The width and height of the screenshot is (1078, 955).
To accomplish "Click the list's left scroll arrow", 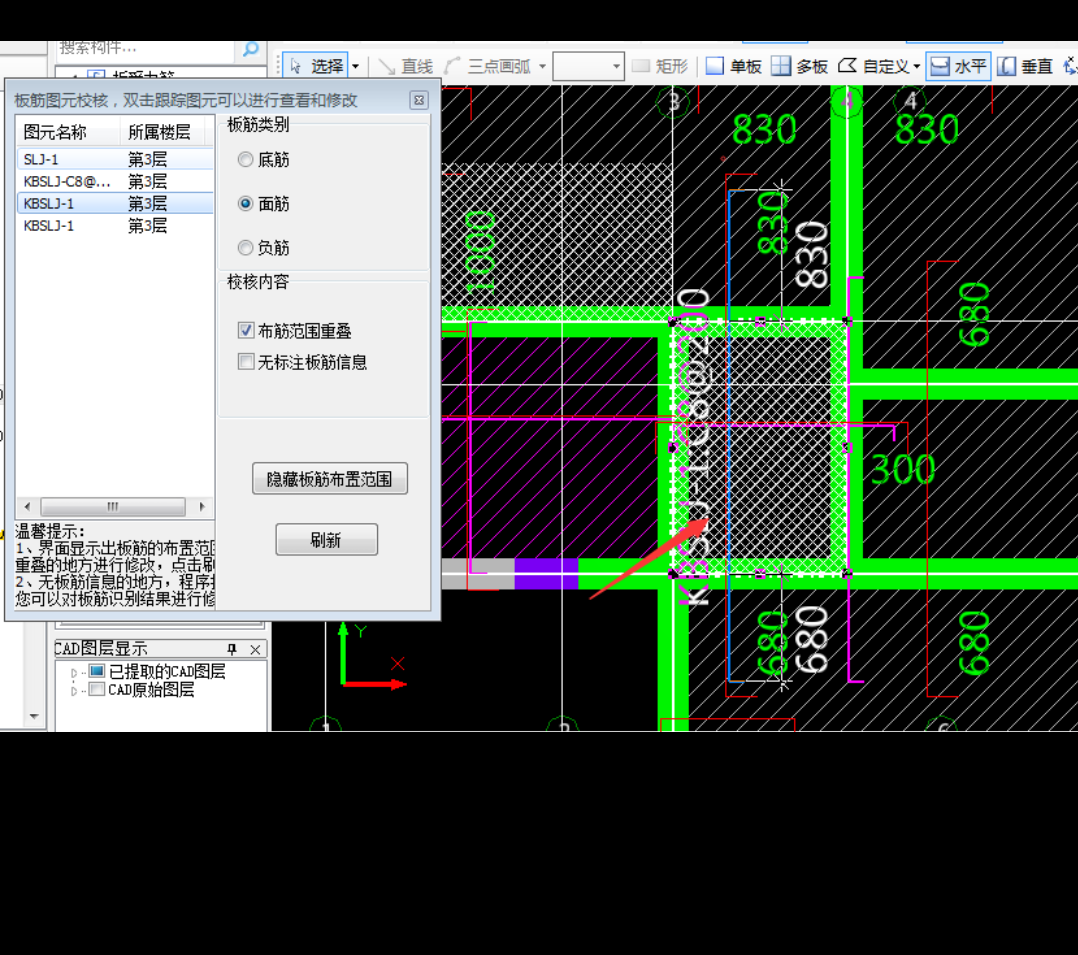I will pyautogui.click(x=27, y=507).
